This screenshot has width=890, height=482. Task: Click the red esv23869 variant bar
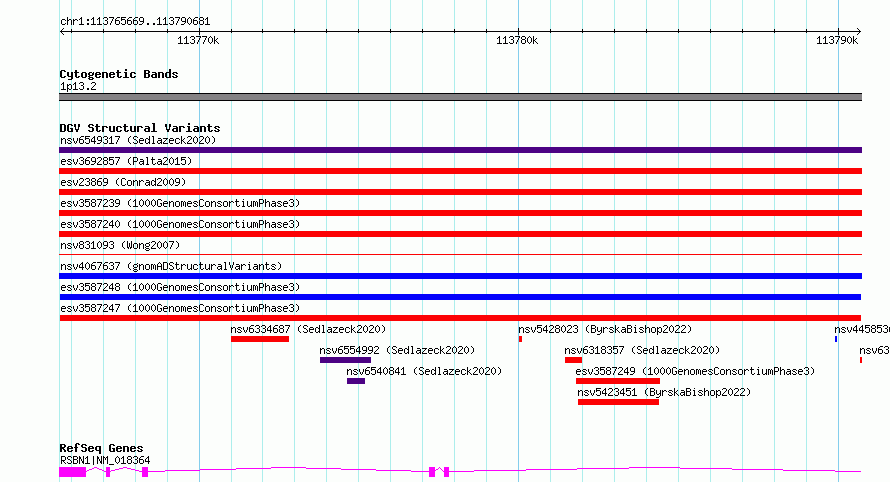click(460, 192)
